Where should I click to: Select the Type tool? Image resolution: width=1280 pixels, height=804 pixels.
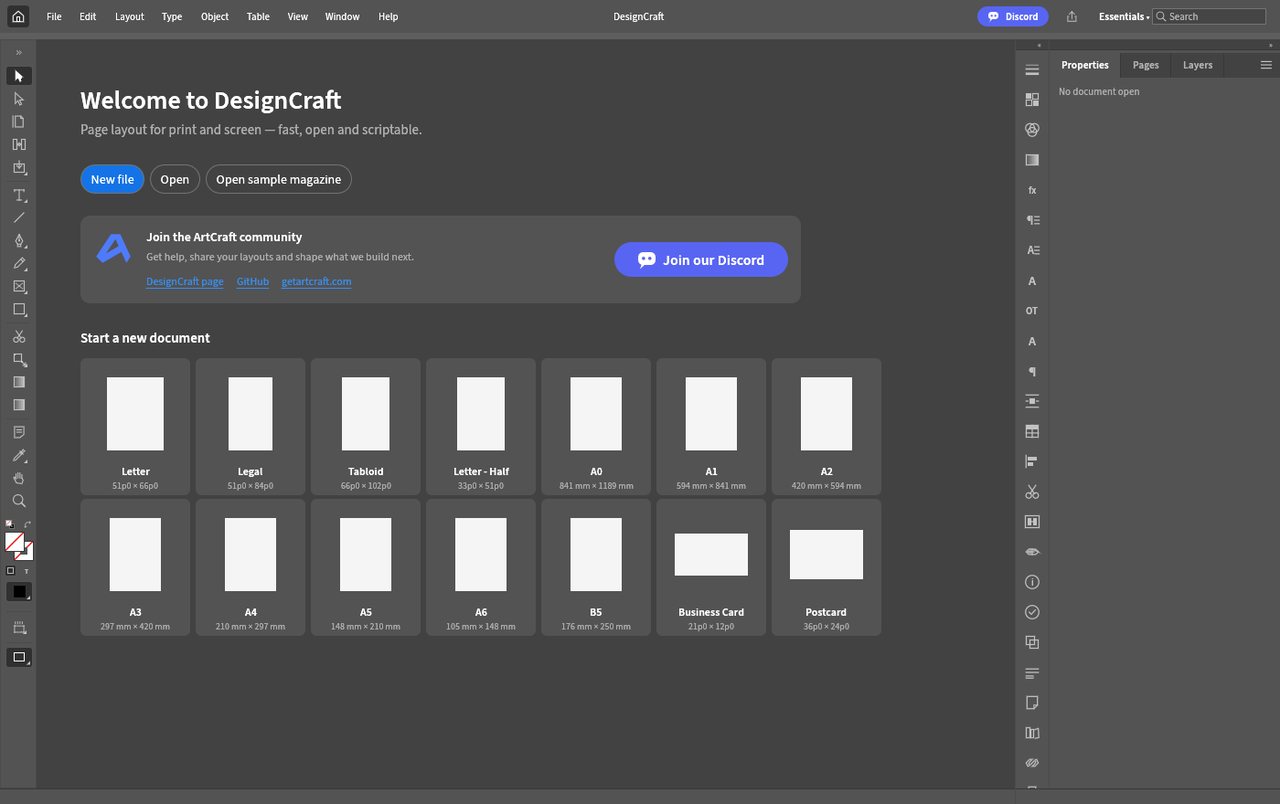coord(19,195)
